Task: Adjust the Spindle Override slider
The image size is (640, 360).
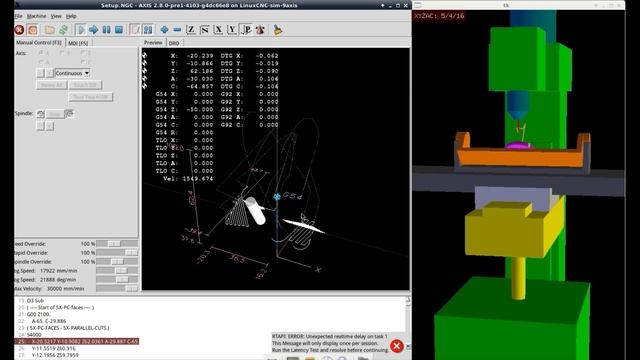Action: click(117, 262)
